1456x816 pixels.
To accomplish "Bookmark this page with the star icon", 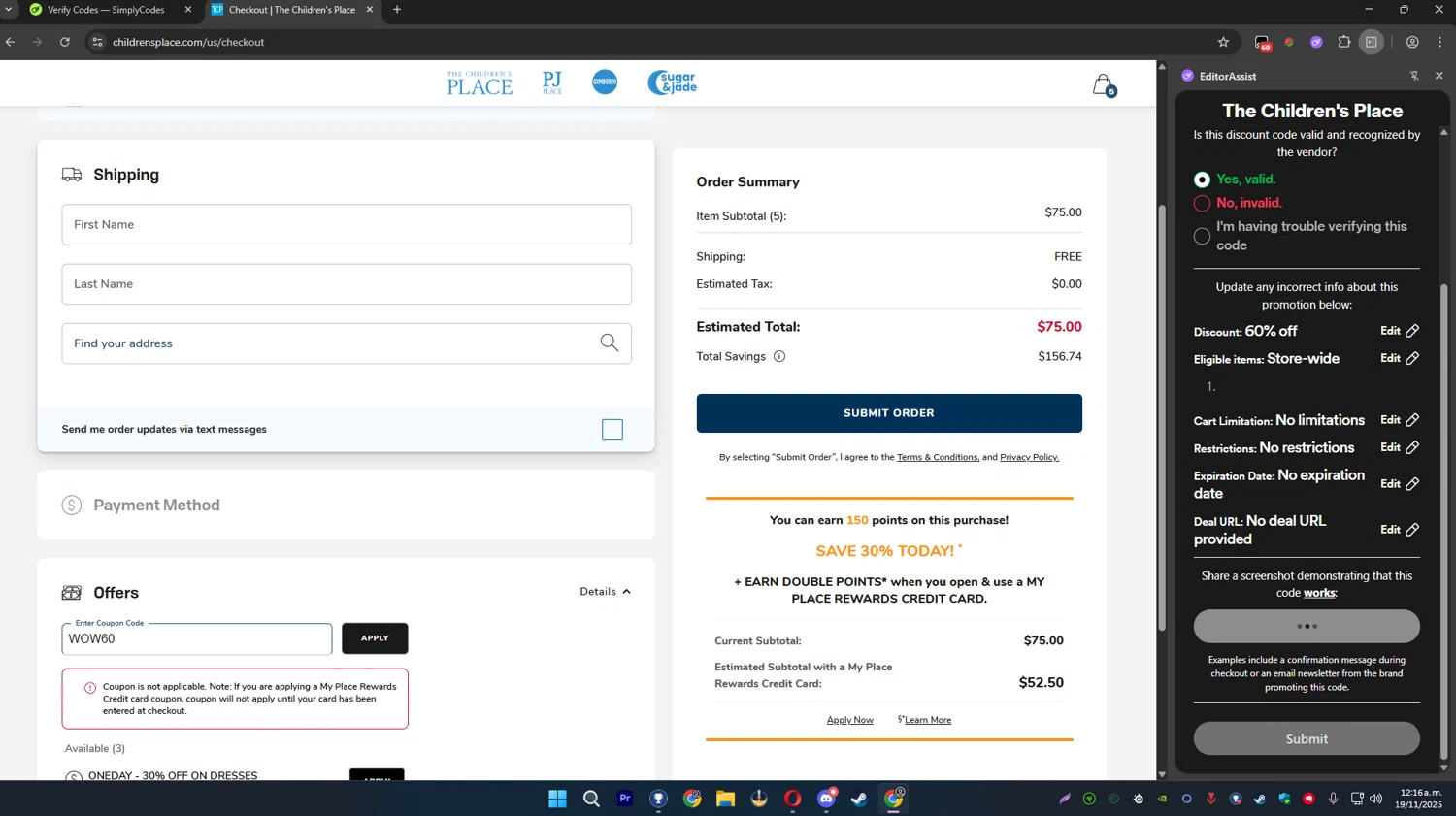I will (1223, 42).
